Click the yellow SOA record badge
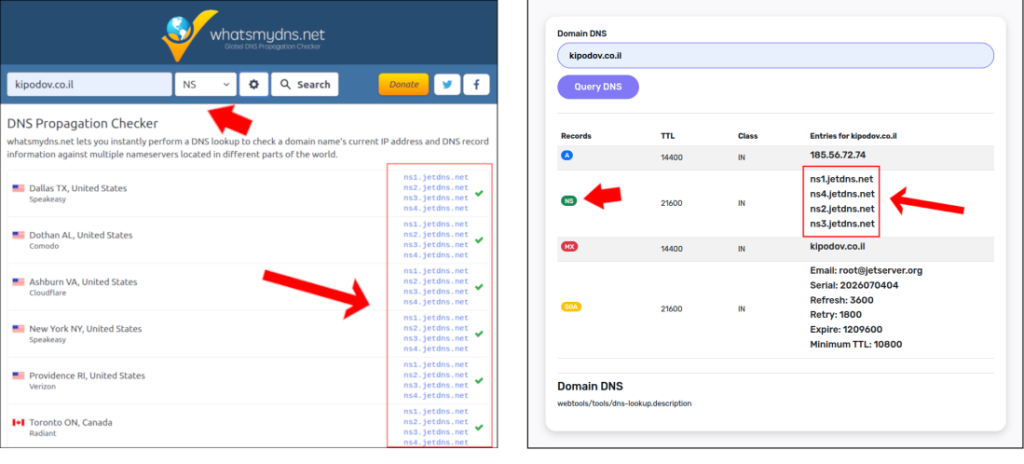The width and height of the screenshot is (1024, 464). (x=571, y=306)
